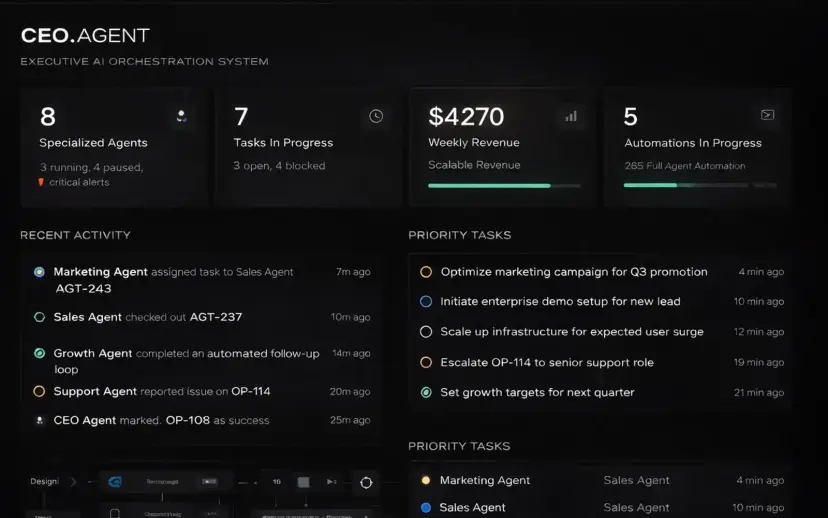Click the 21 min ago timestamp
The image size is (828, 518).
759,392
